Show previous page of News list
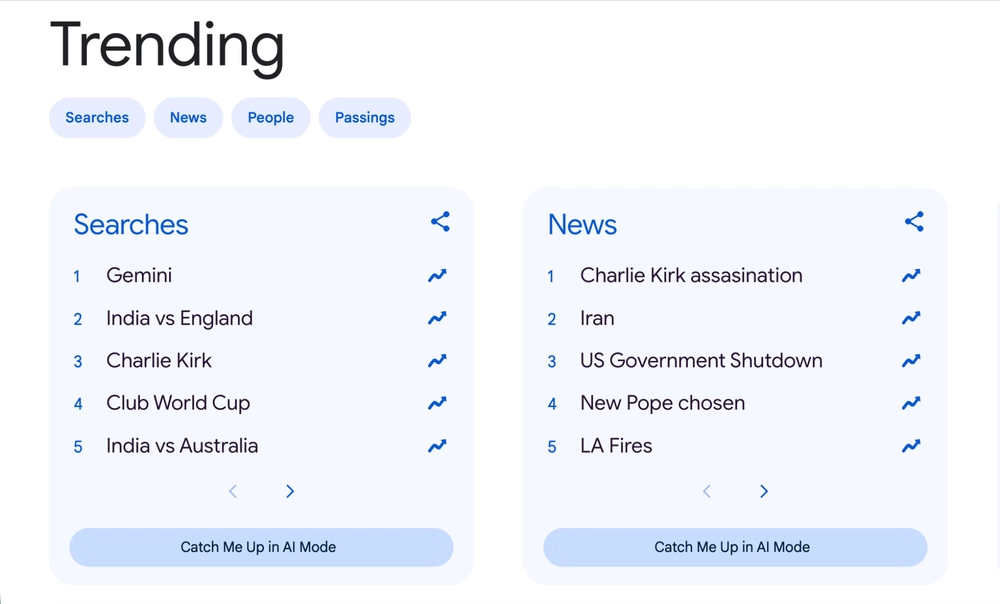 [707, 491]
